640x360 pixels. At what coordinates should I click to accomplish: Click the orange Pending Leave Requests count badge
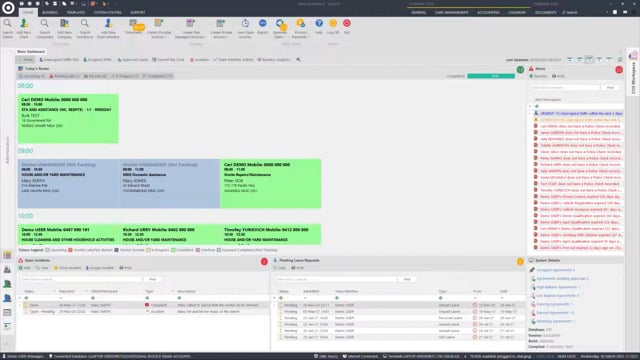tap(520, 261)
